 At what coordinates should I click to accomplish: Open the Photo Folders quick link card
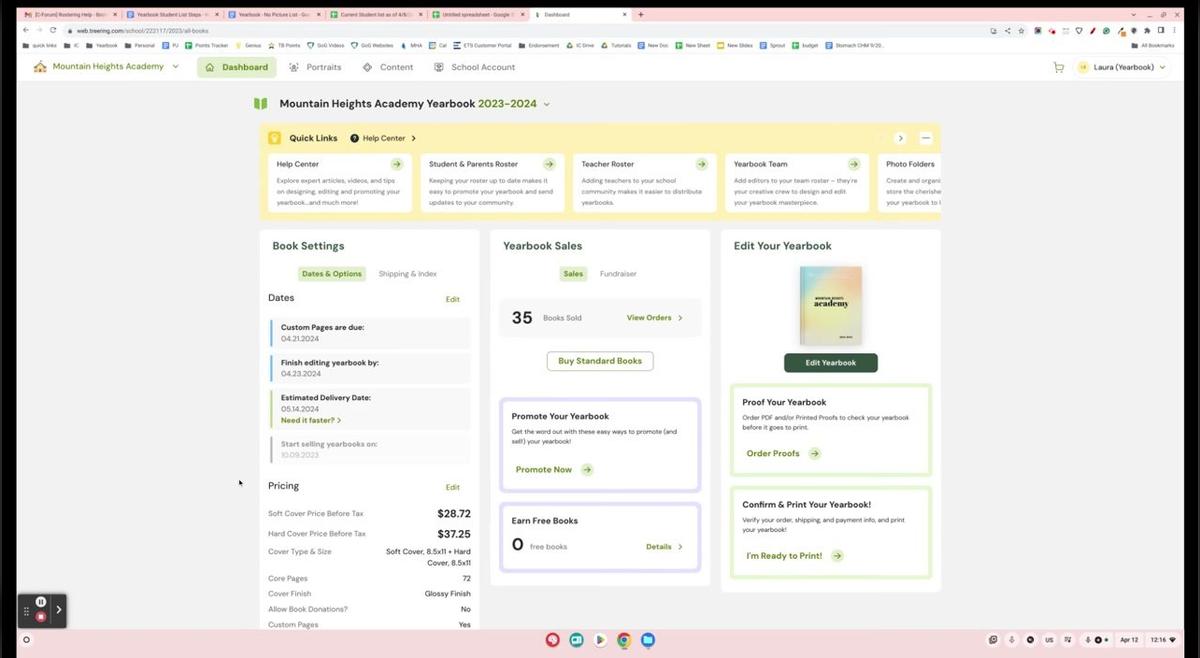coord(908,182)
